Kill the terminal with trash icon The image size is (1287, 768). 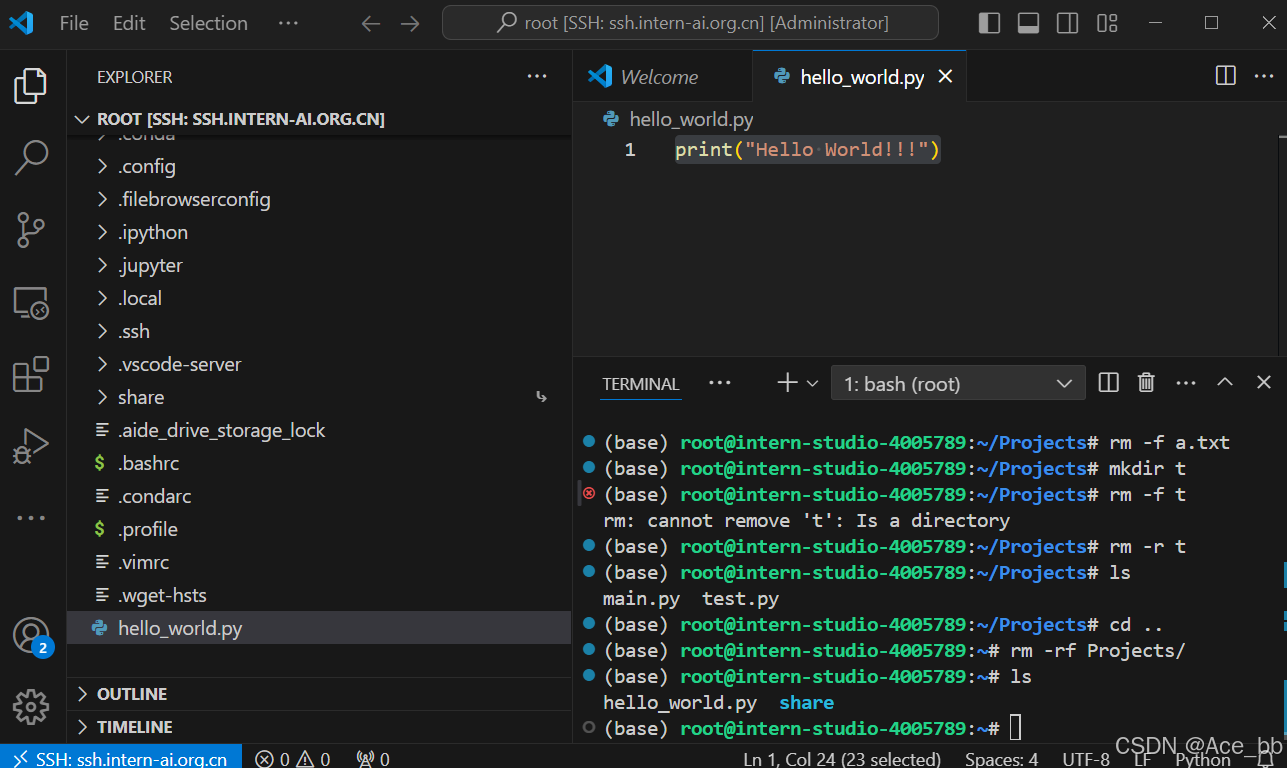[1147, 383]
